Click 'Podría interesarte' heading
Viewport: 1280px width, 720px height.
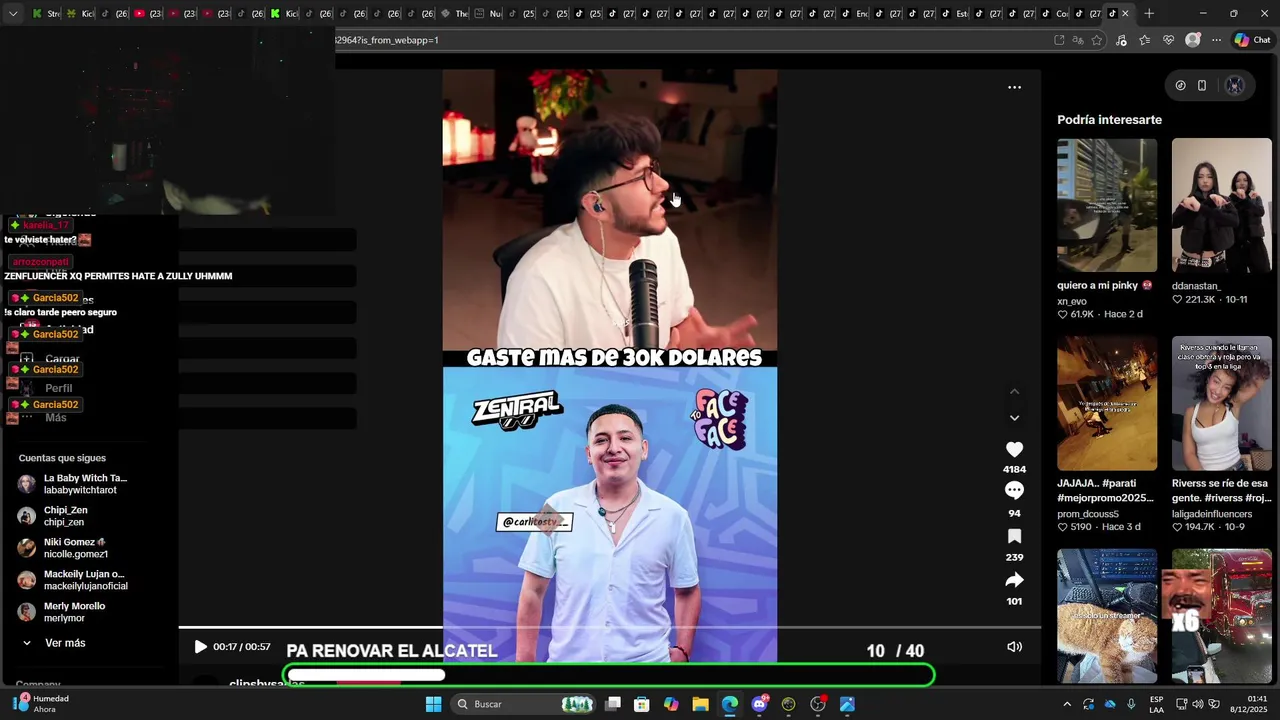coord(1109,120)
